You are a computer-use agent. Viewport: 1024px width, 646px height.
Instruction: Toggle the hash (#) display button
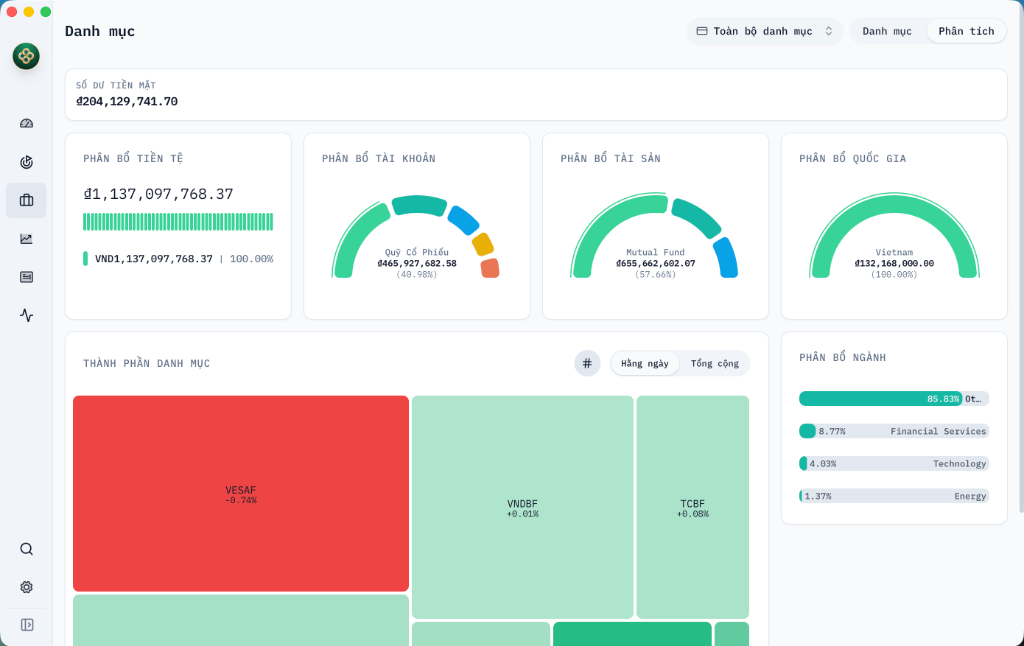click(x=587, y=363)
